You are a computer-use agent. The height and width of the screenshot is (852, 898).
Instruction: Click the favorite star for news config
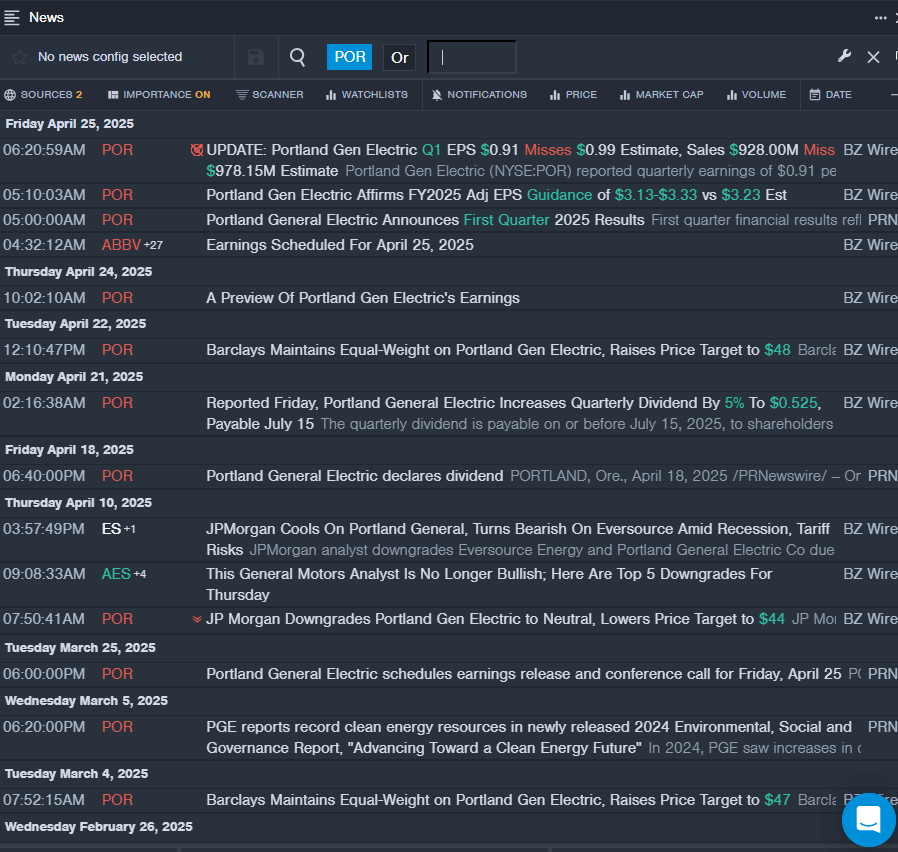point(19,57)
